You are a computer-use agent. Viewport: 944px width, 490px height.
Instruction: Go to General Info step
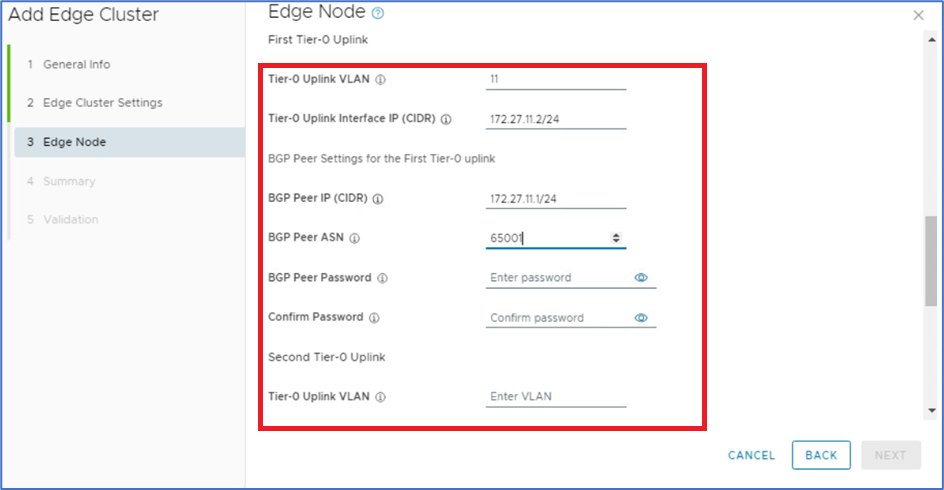[x=76, y=64]
